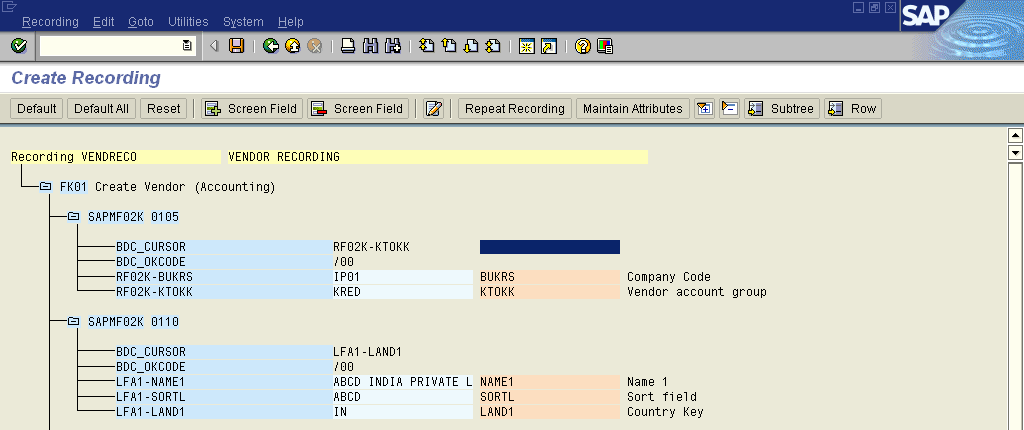Collapse the SAPMF02K 0110 screen node
1024x430 pixels.
(x=74, y=322)
